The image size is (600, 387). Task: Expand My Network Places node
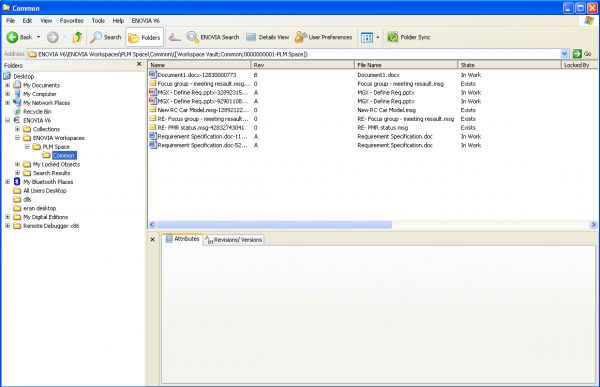click(x=7, y=103)
